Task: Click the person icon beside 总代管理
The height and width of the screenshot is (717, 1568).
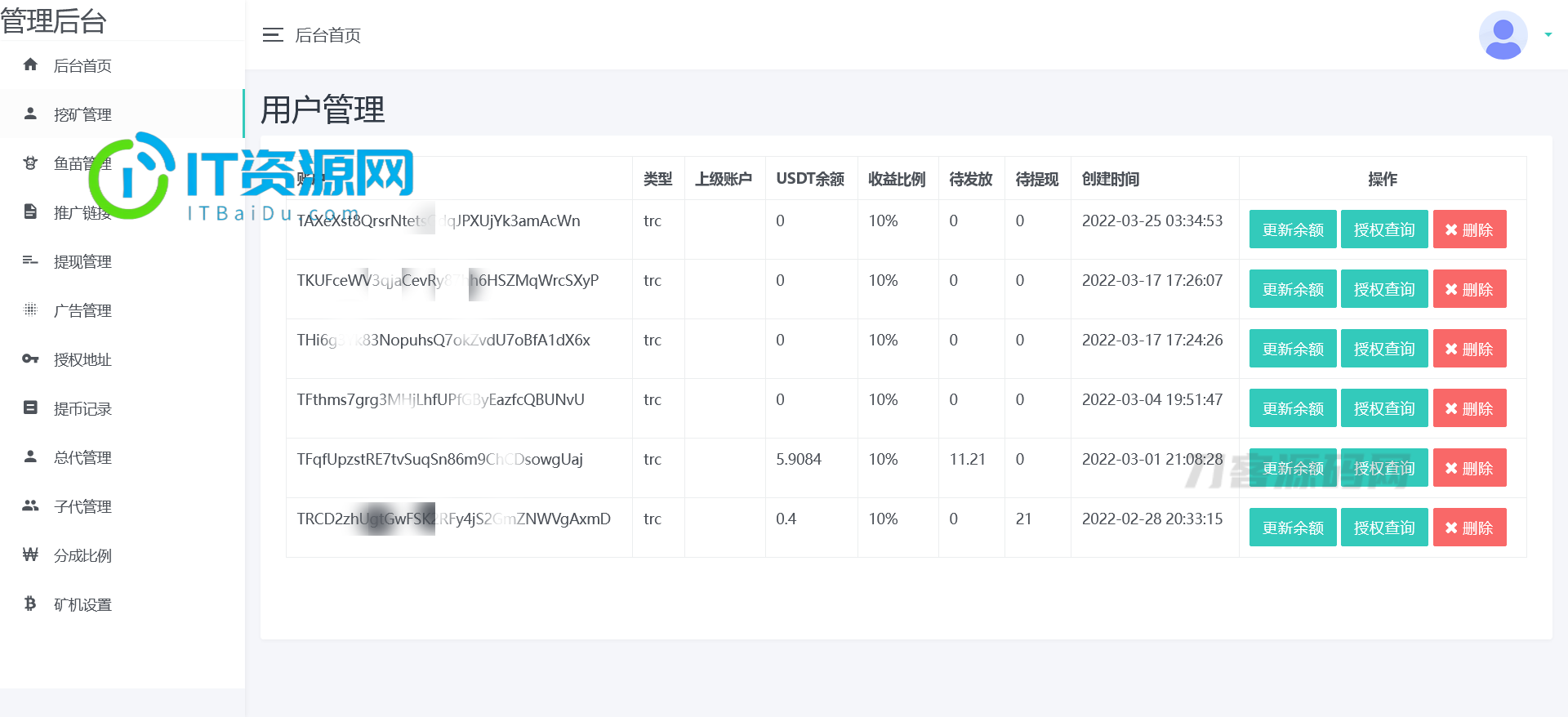Action: click(30, 456)
